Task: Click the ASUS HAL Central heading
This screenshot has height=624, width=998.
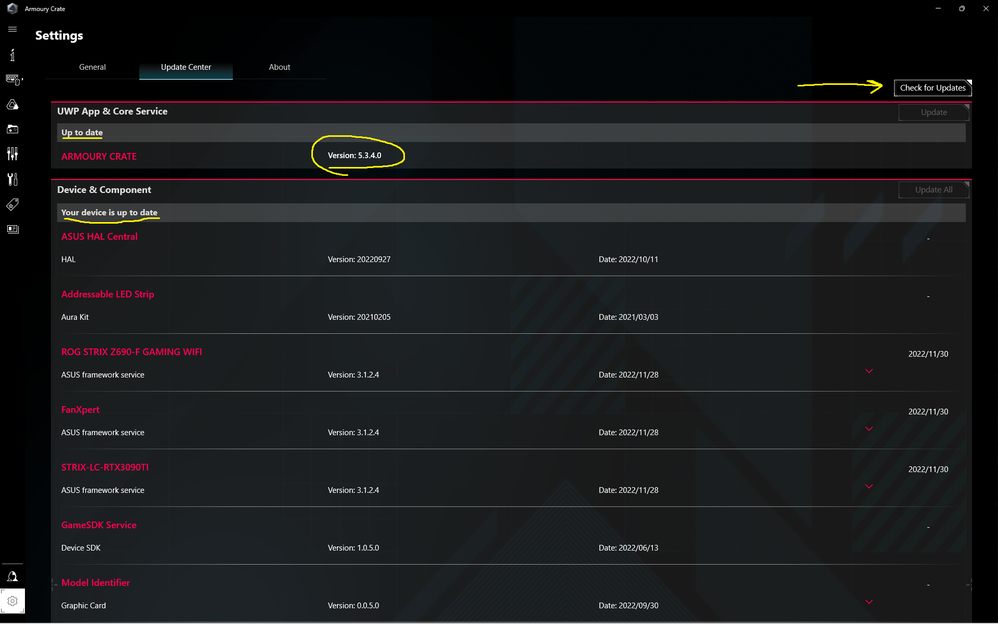Action: click(99, 236)
